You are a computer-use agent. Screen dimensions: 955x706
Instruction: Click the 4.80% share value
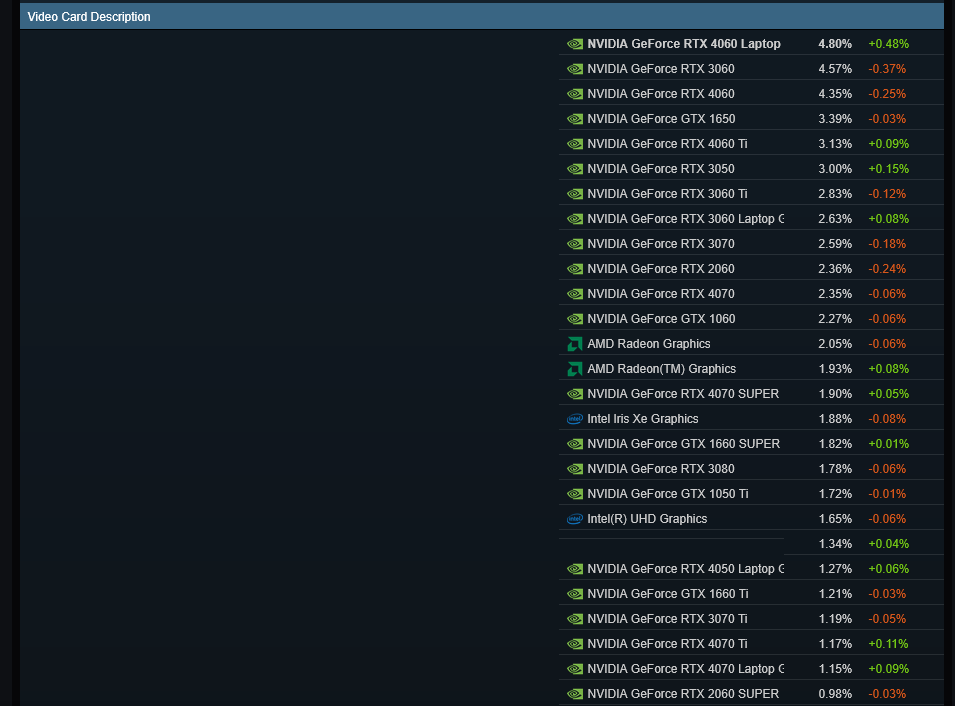click(835, 44)
